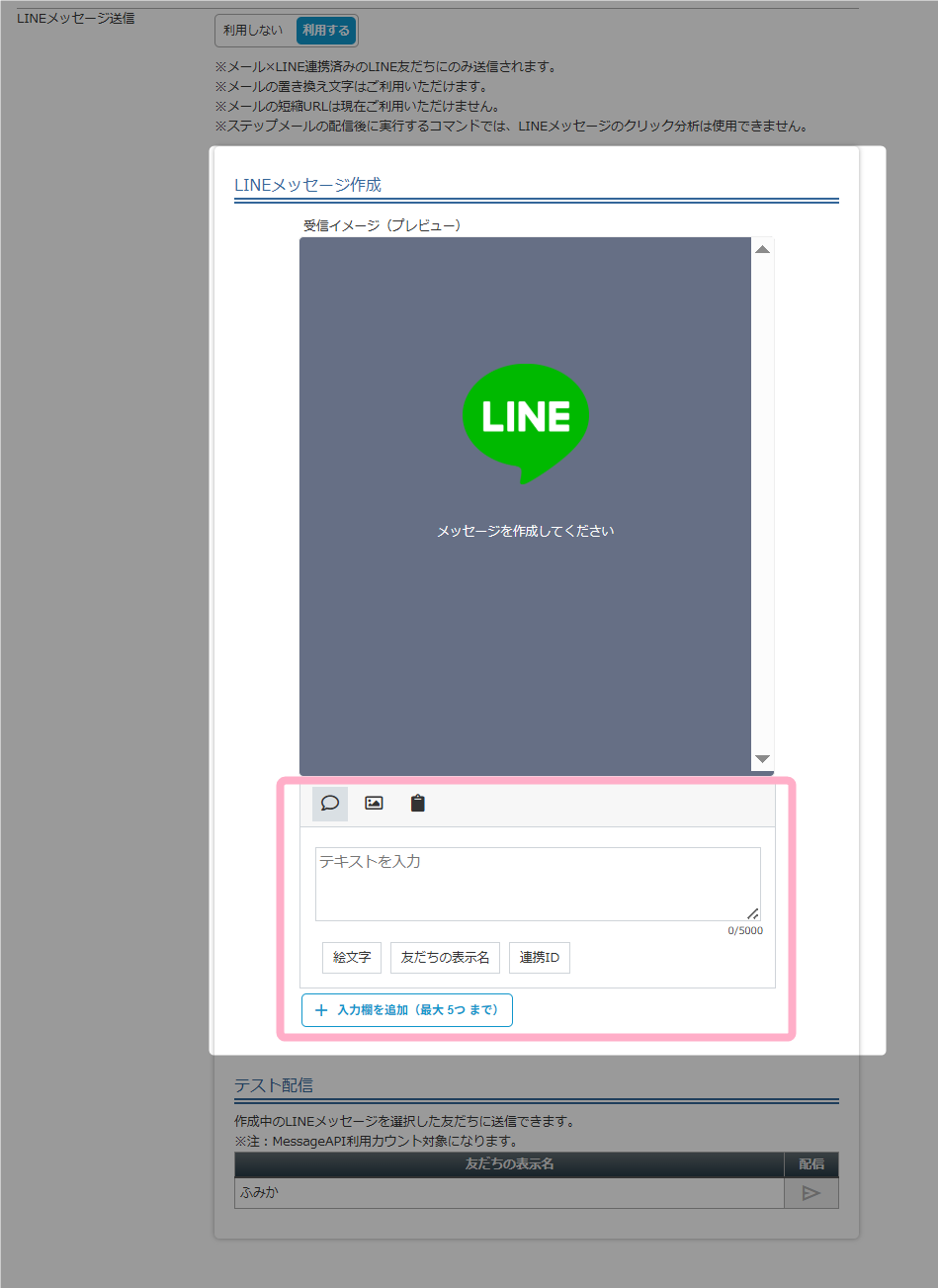
Task: Click the テキストを入力 text area
Action: 538,884
